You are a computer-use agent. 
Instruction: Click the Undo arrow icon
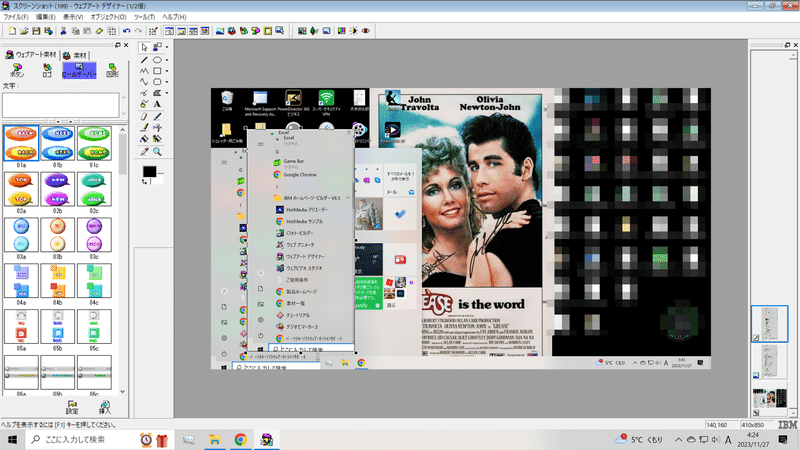(x=127, y=31)
